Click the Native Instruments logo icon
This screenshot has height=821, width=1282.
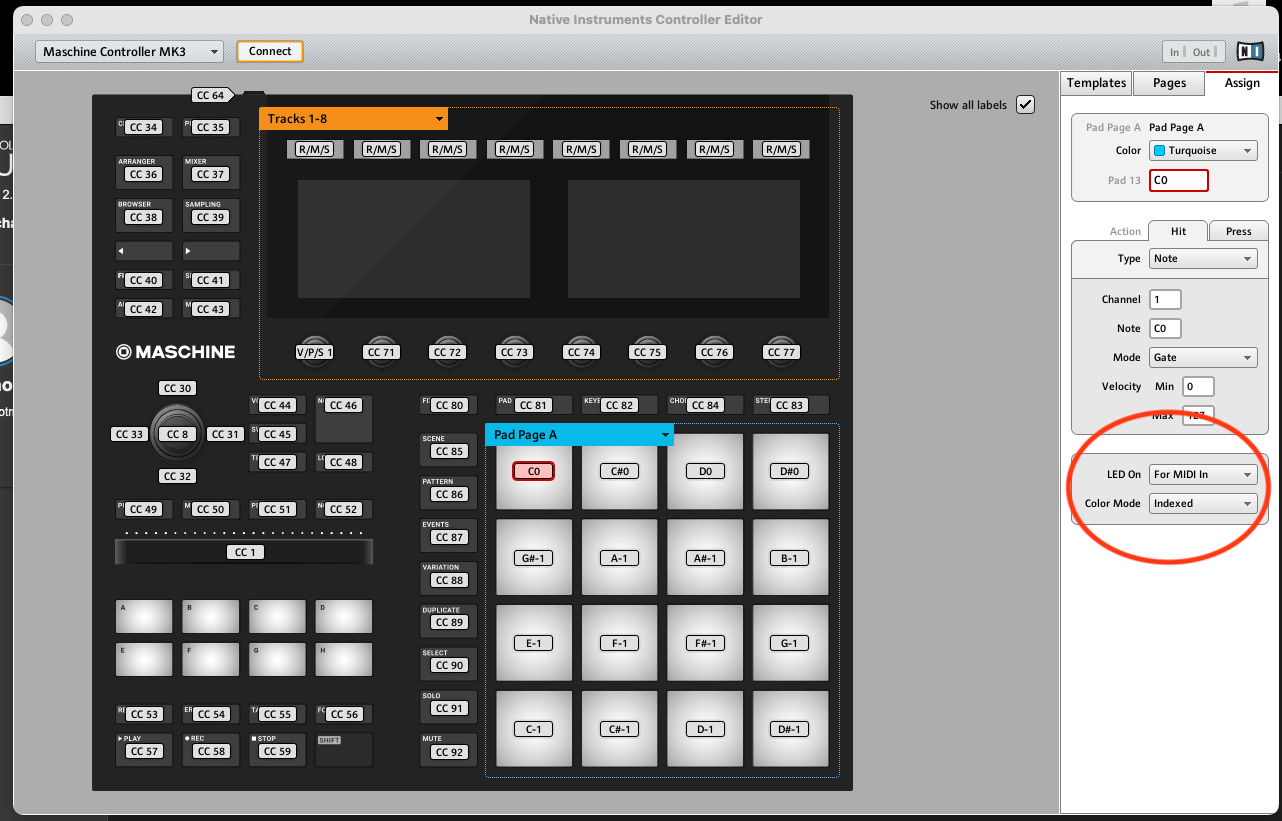(1250, 52)
